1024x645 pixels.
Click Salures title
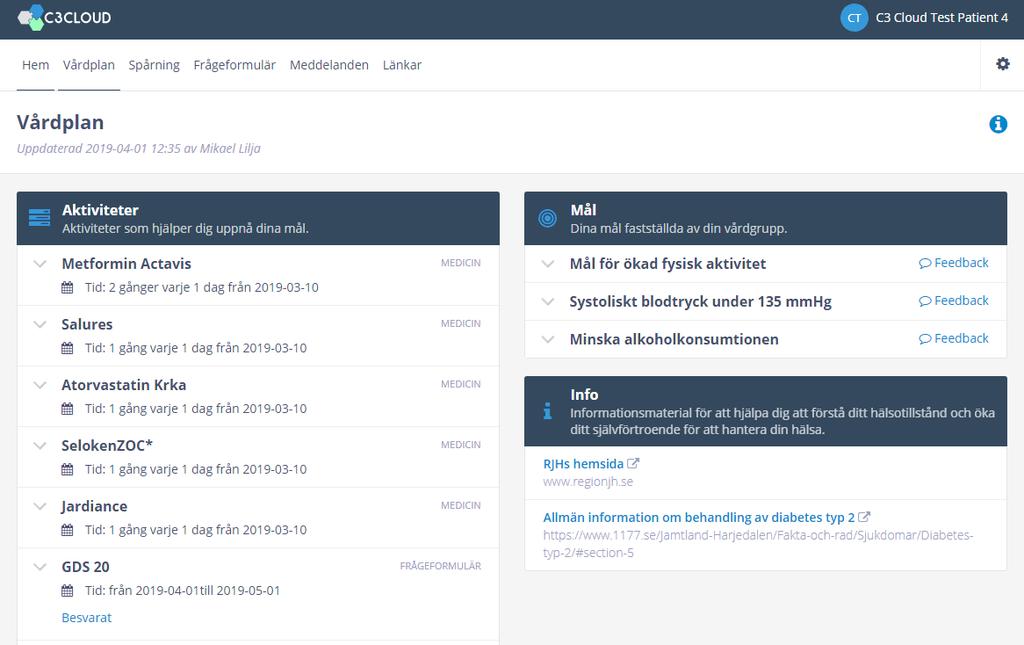tap(87, 324)
